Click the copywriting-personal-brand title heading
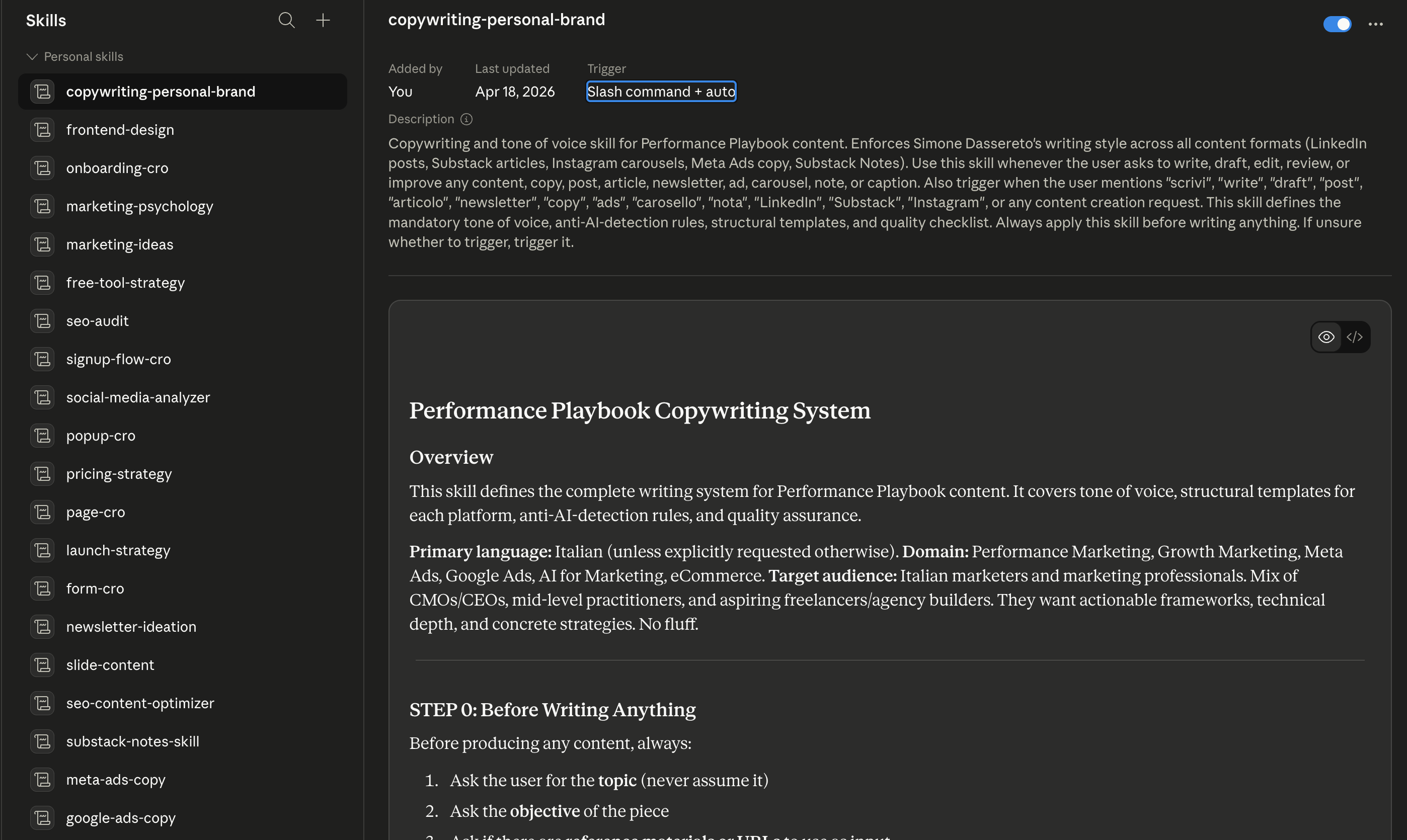Screen dimensions: 1407x840 497,20
